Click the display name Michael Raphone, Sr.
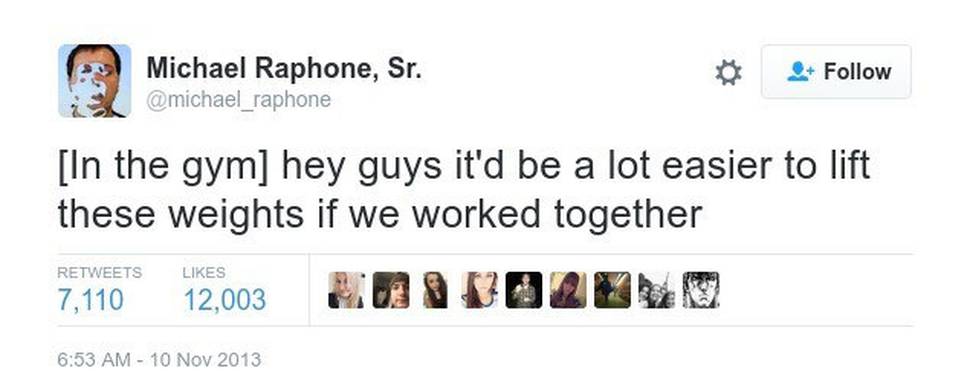 click(x=284, y=67)
